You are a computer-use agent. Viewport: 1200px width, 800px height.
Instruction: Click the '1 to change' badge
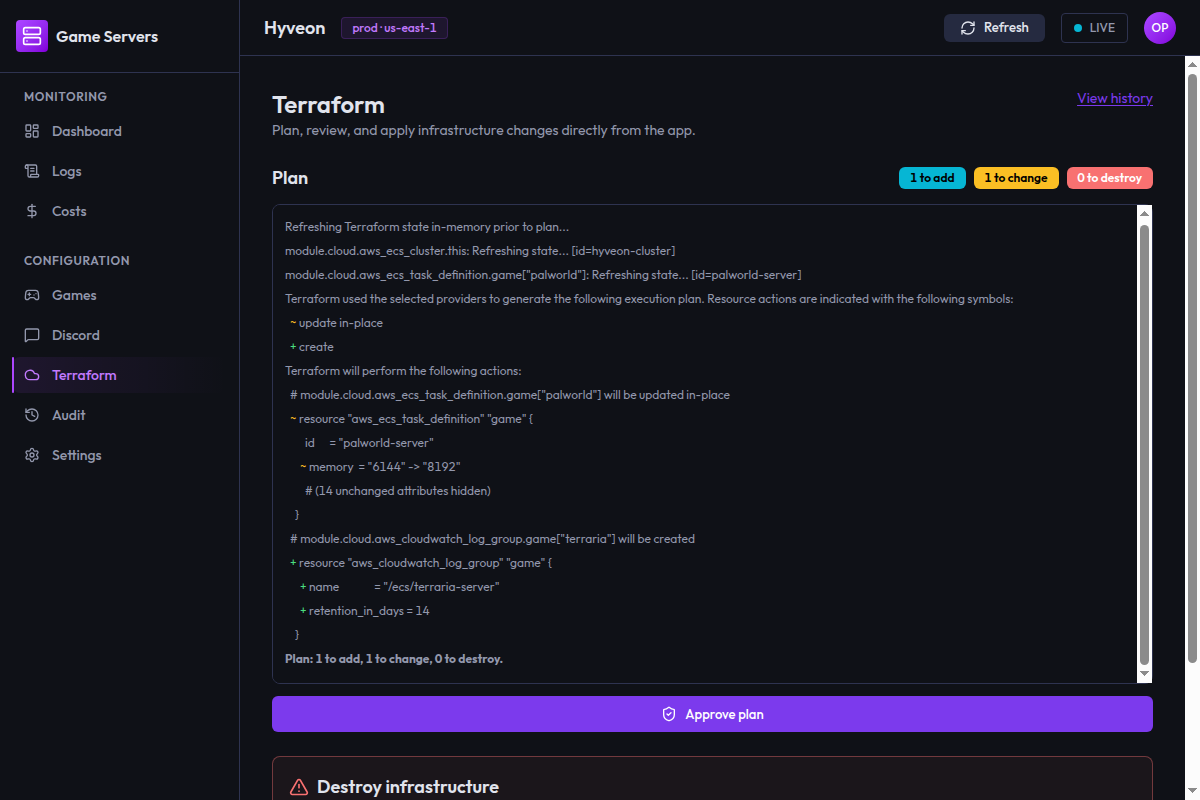tap(1016, 178)
